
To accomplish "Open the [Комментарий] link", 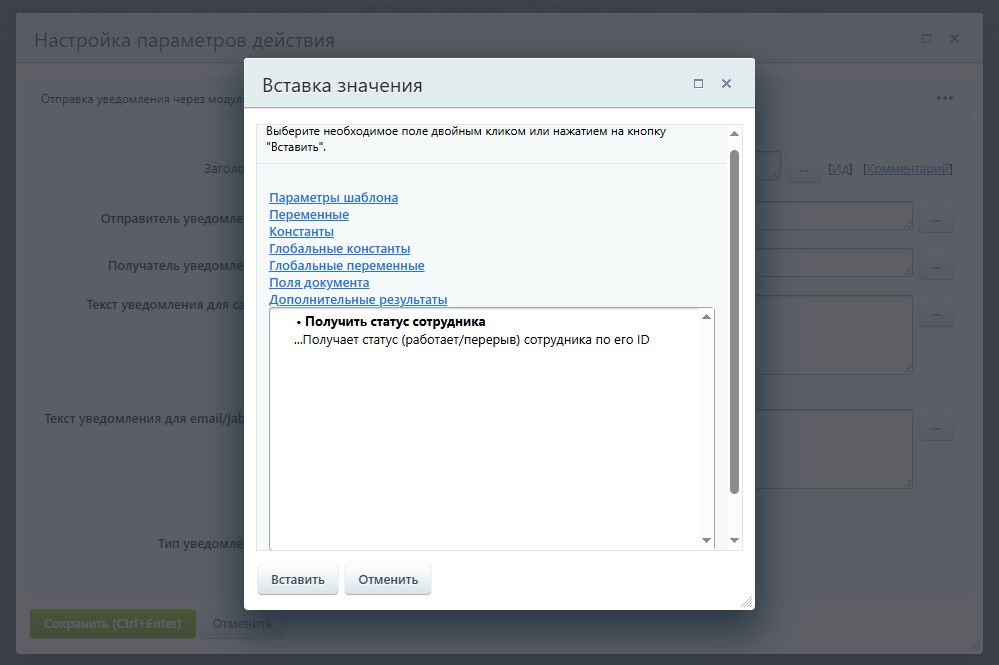I will coord(906,167).
